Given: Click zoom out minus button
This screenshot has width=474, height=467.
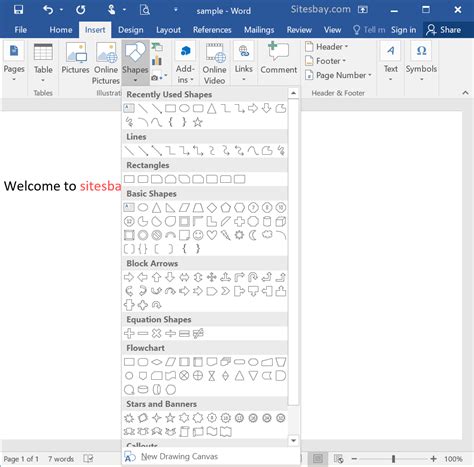Looking at the screenshot, I should [354, 459].
